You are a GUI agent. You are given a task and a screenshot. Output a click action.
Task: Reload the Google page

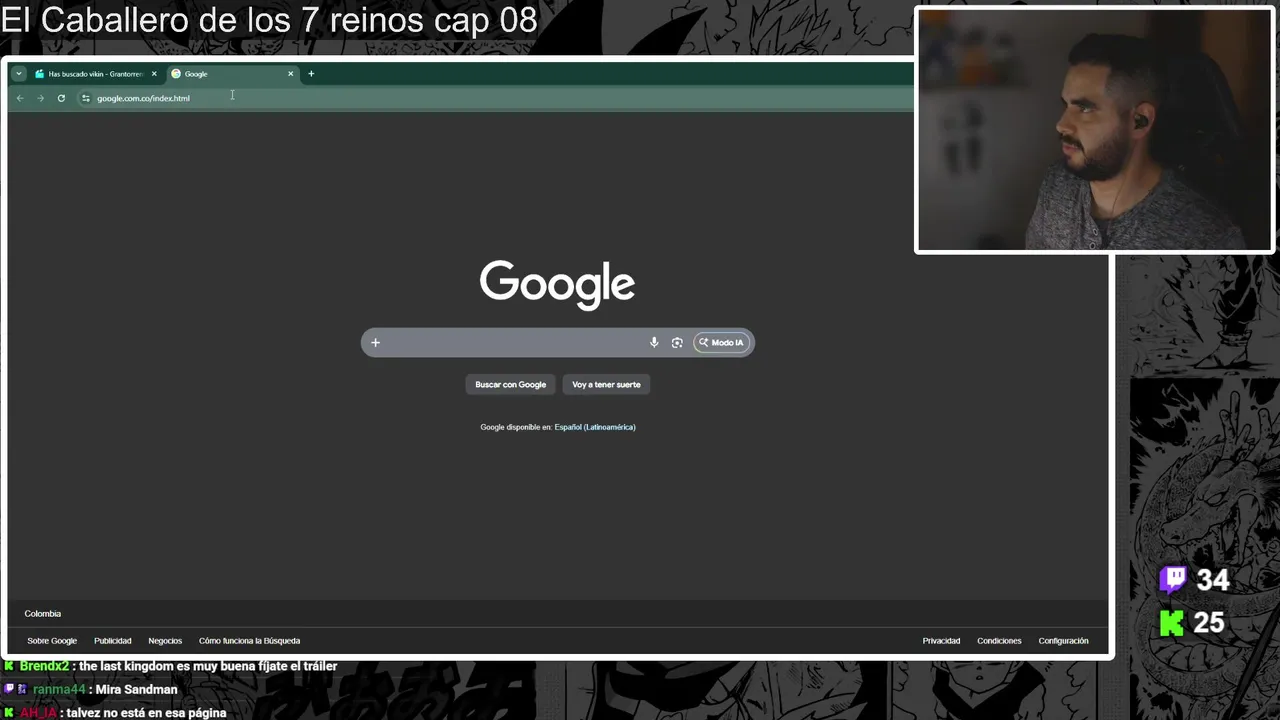point(61,98)
